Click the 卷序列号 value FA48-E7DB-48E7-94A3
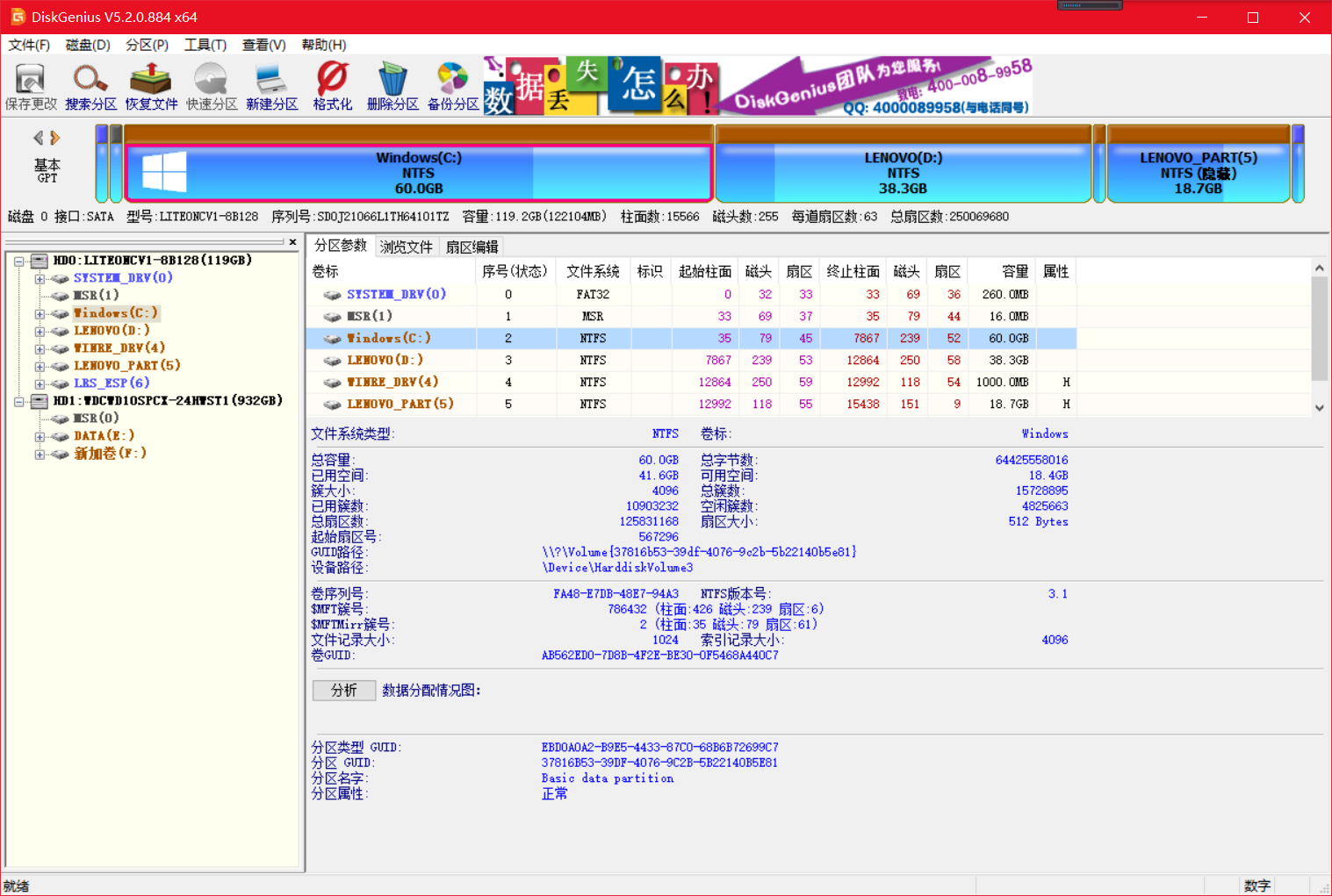Image resolution: width=1332 pixels, height=896 pixels. pos(616,594)
